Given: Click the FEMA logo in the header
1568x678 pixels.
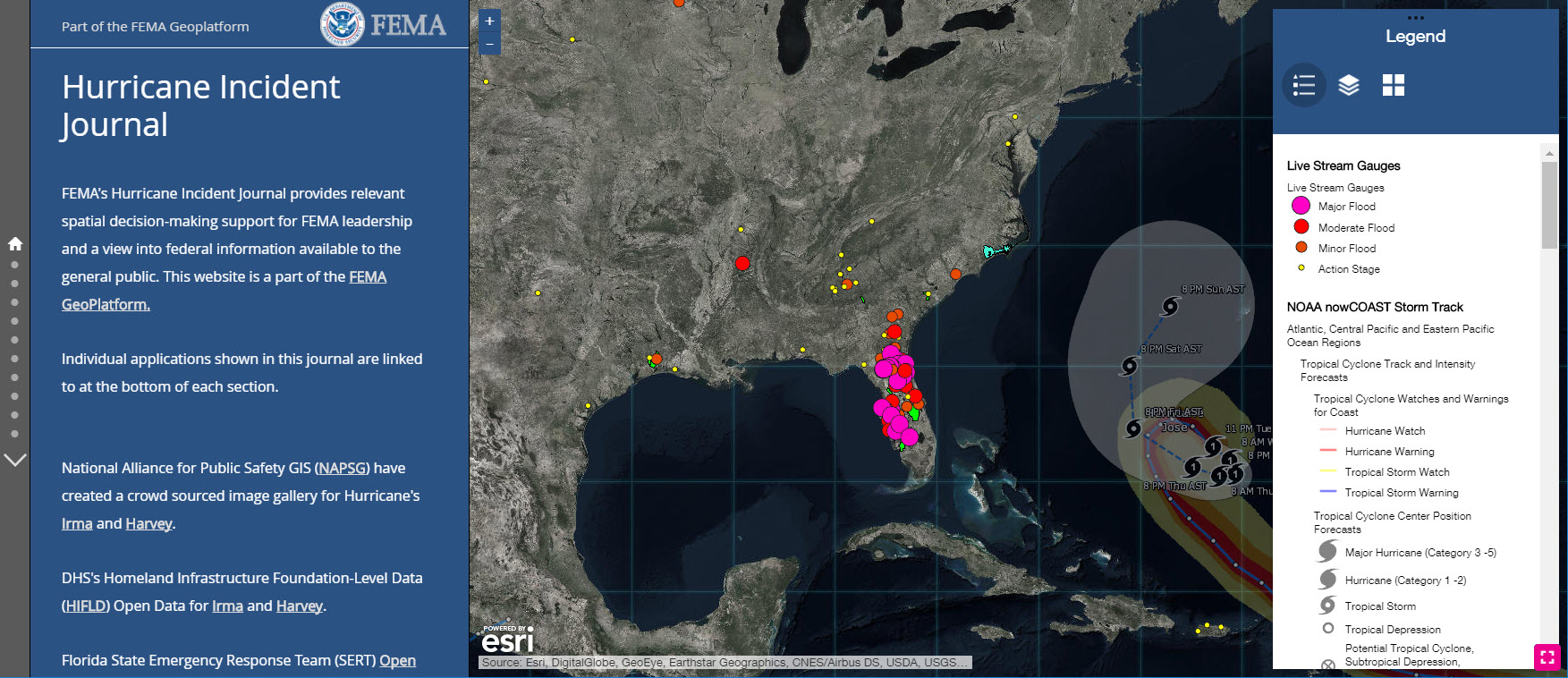Looking at the screenshot, I should [383, 24].
